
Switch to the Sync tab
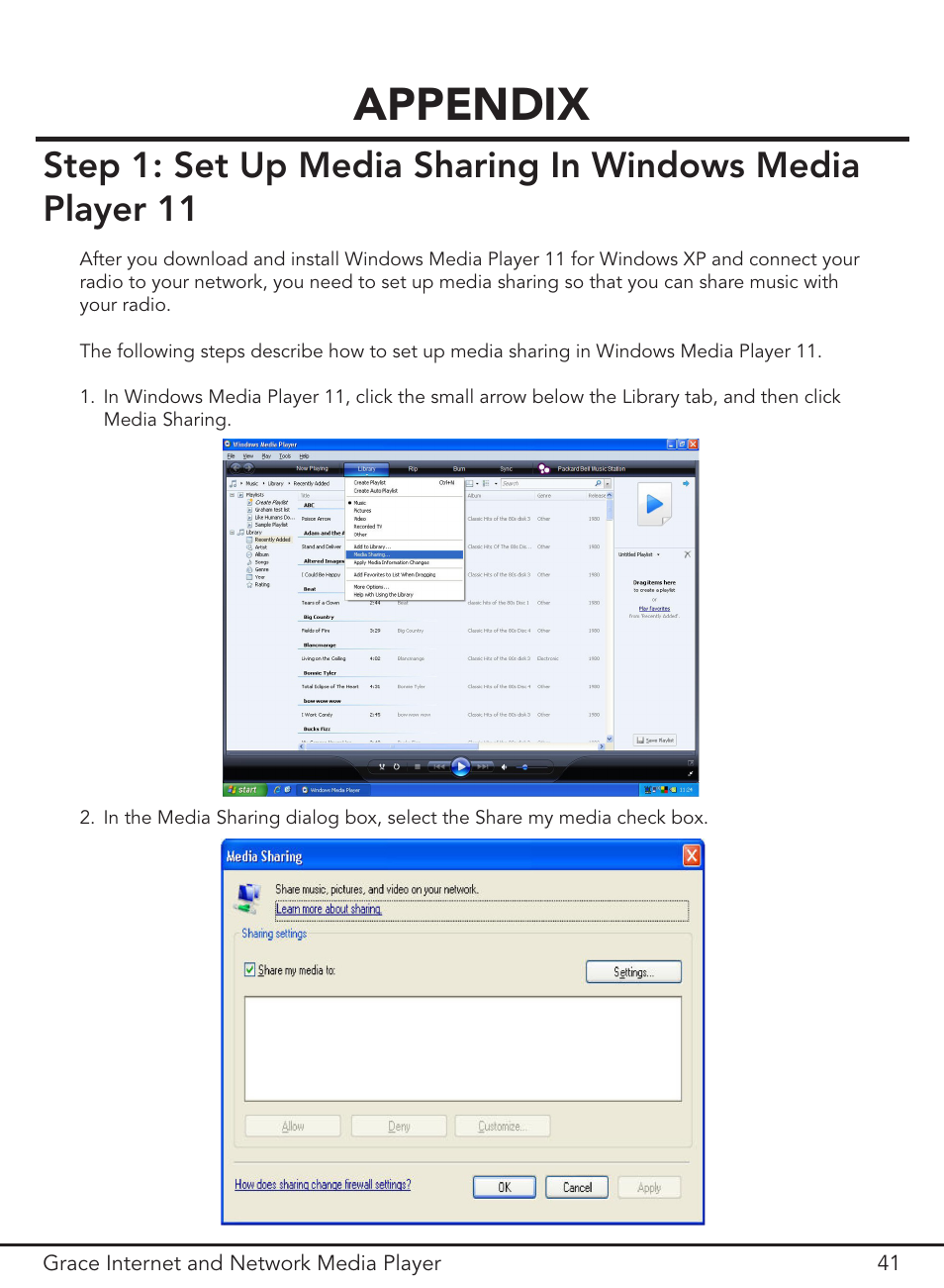506,468
